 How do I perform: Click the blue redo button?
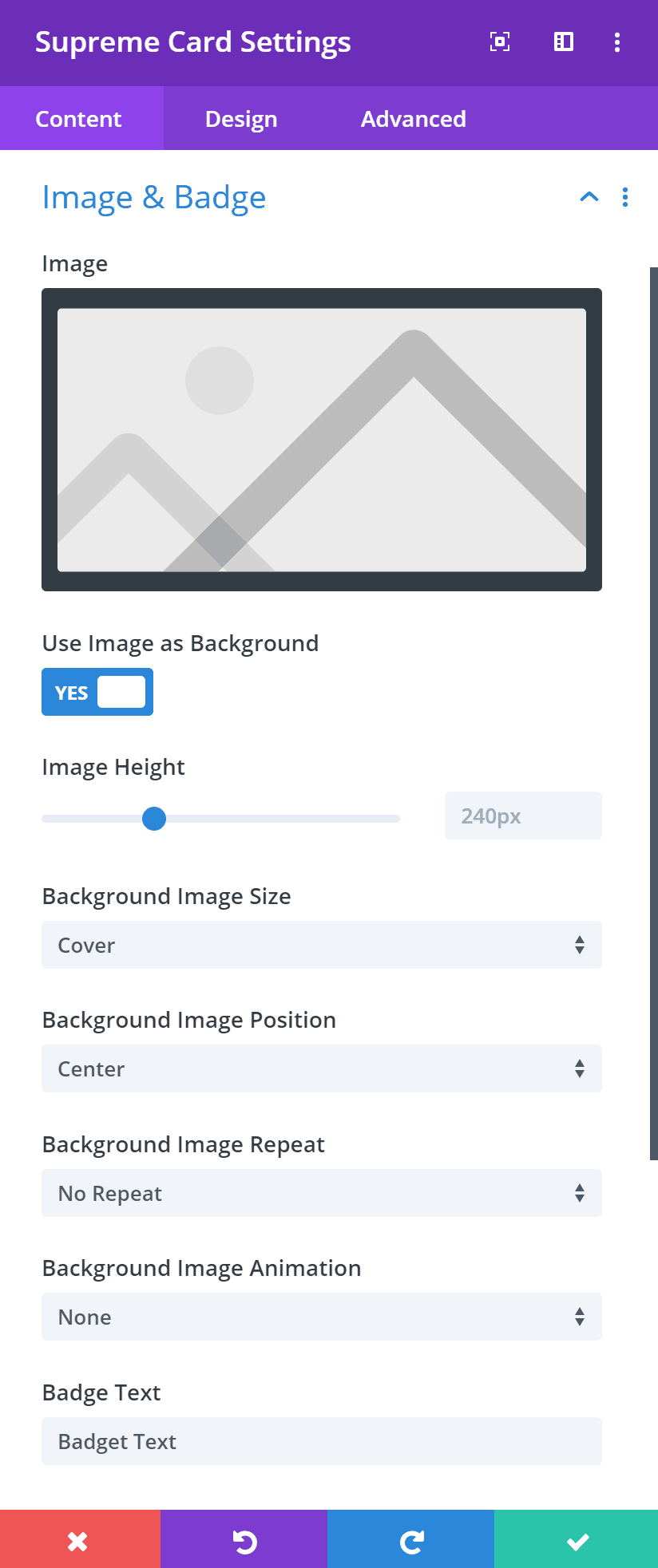pyautogui.click(x=410, y=1539)
